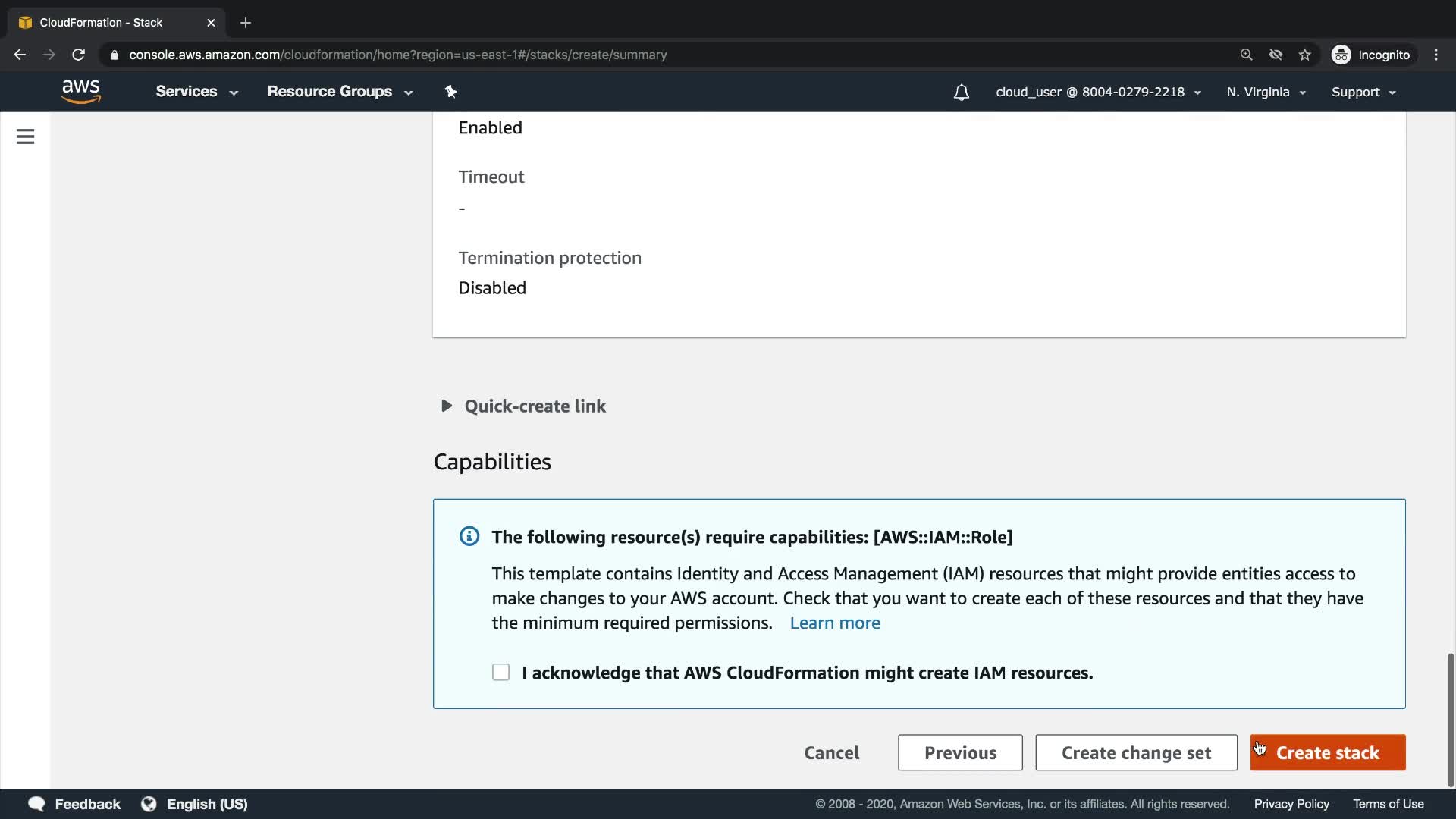Bookmark page using the star icon

(1304, 55)
